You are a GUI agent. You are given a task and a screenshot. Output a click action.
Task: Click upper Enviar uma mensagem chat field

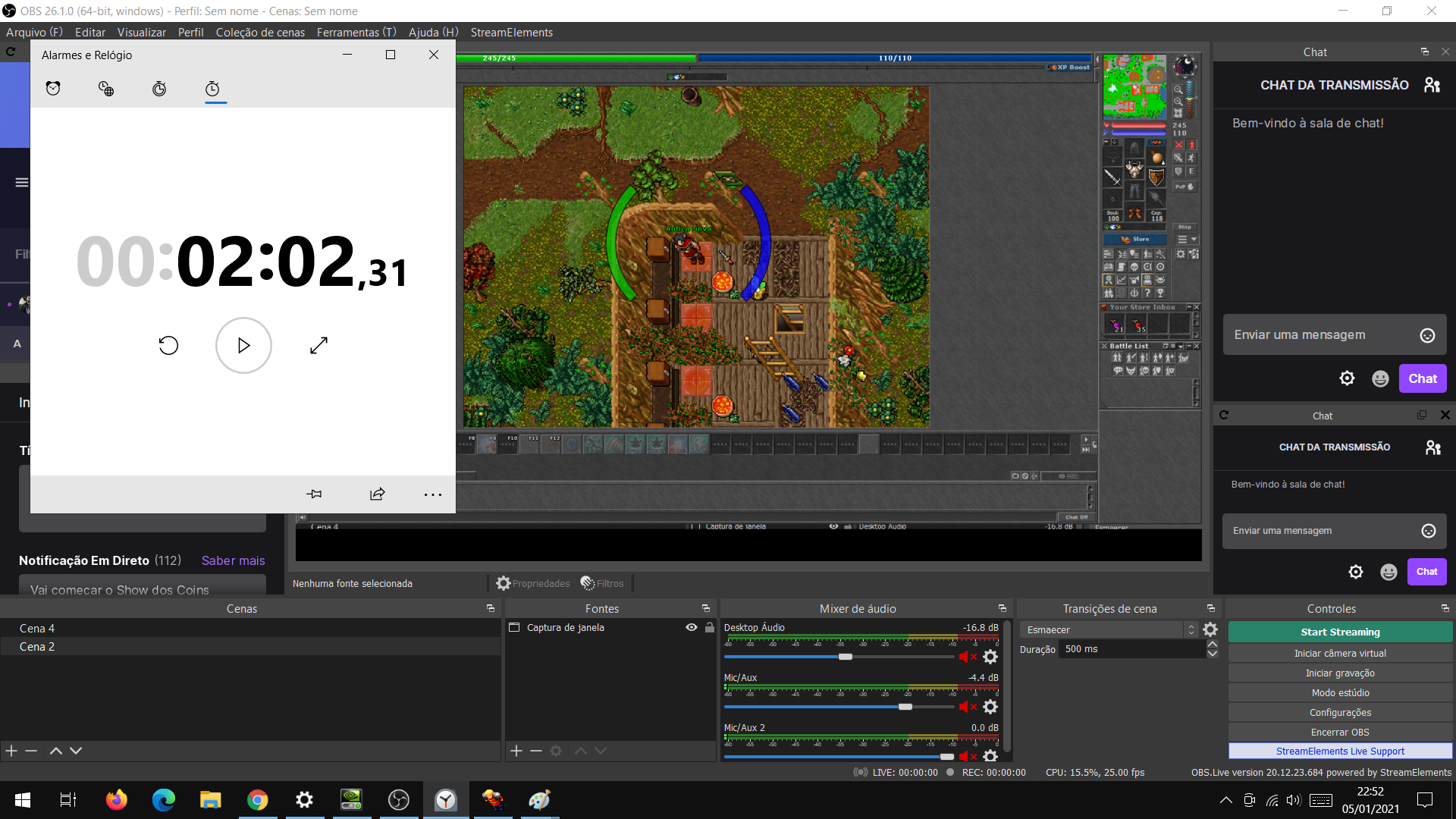(x=1322, y=334)
